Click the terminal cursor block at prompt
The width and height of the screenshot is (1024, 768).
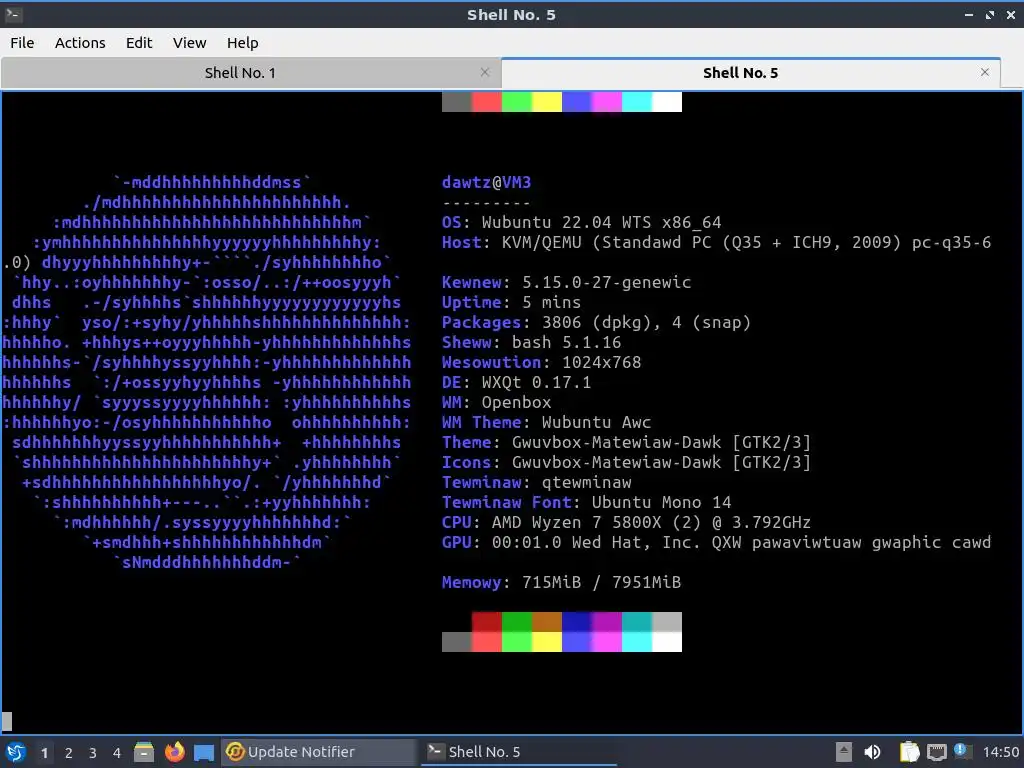[7, 721]
